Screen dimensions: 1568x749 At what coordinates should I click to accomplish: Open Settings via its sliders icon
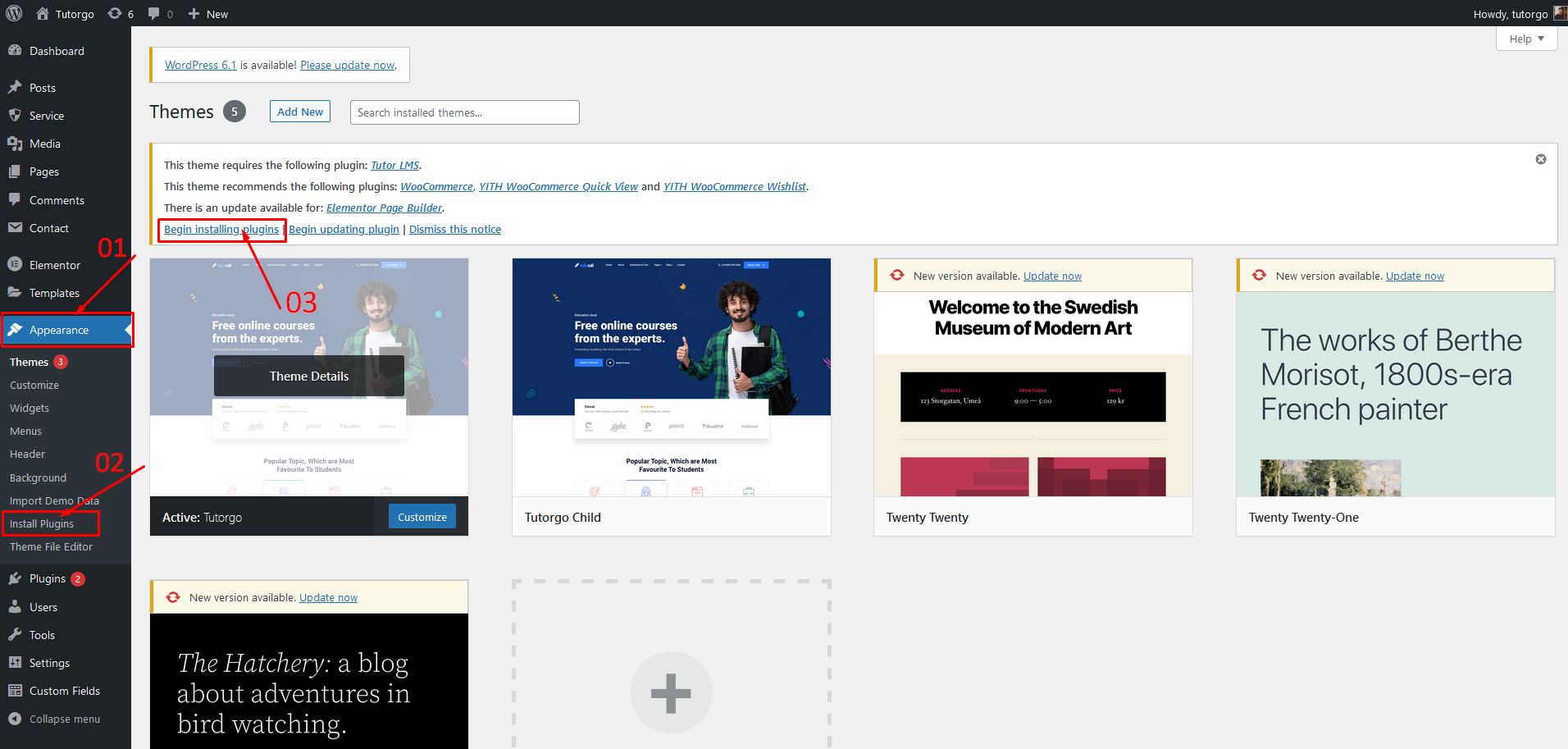coord(15,663)
